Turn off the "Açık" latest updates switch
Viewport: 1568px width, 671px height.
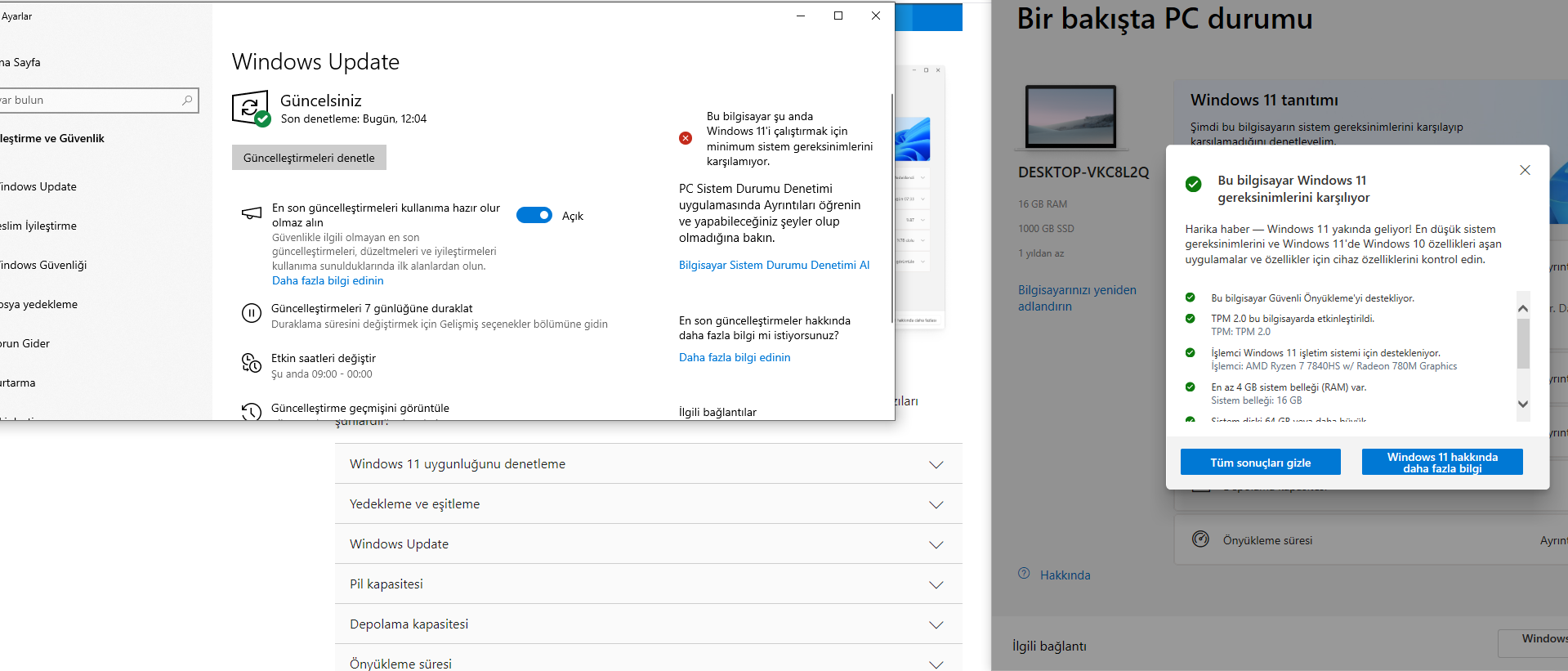[x=534, y=215]
